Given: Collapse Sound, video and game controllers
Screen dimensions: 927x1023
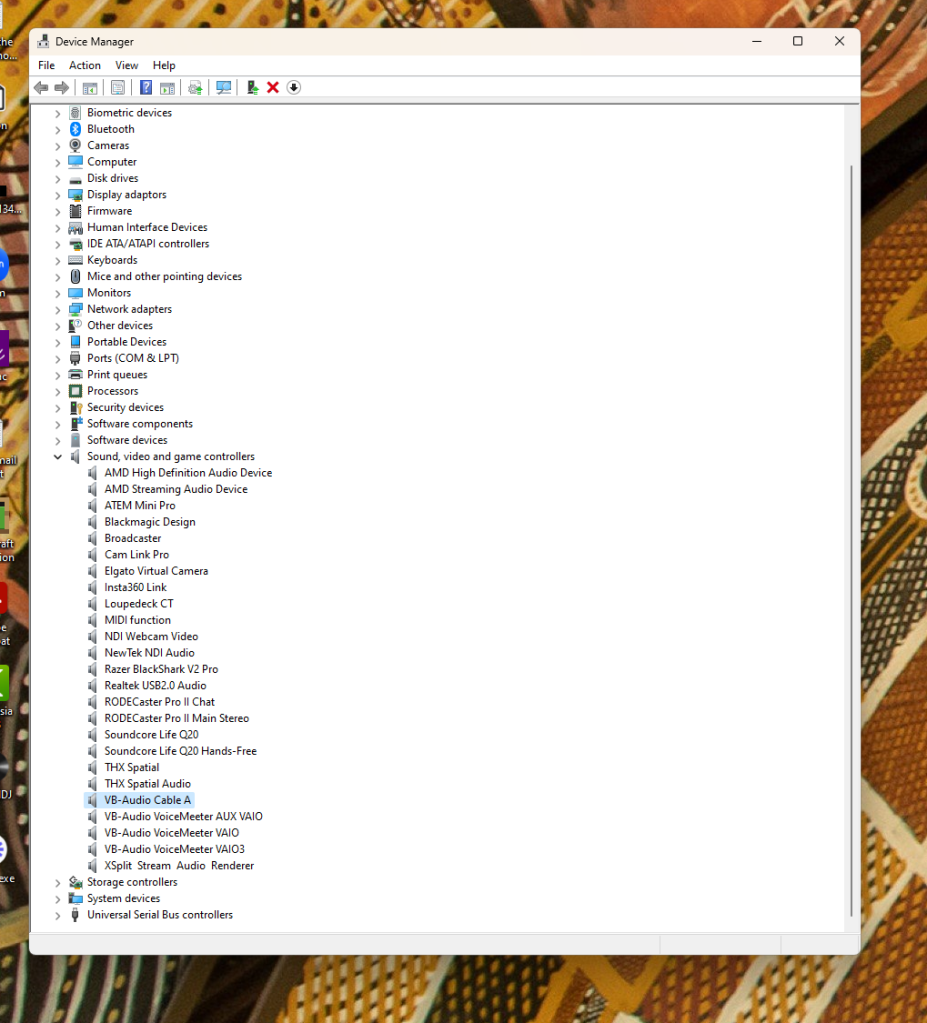Looking at the screenshot, I should click(x=58, y=457).
